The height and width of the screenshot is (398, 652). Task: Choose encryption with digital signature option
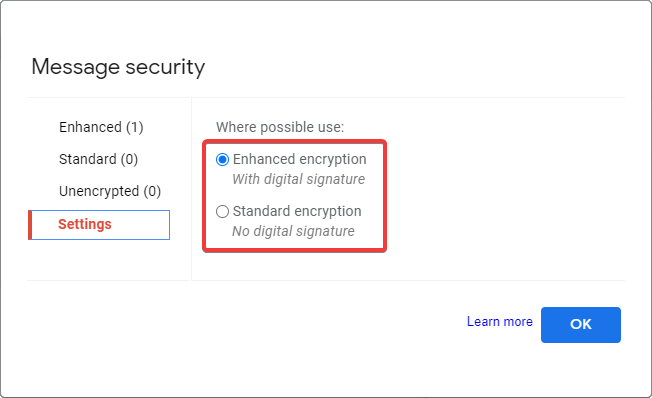click(x=222, y=159)
